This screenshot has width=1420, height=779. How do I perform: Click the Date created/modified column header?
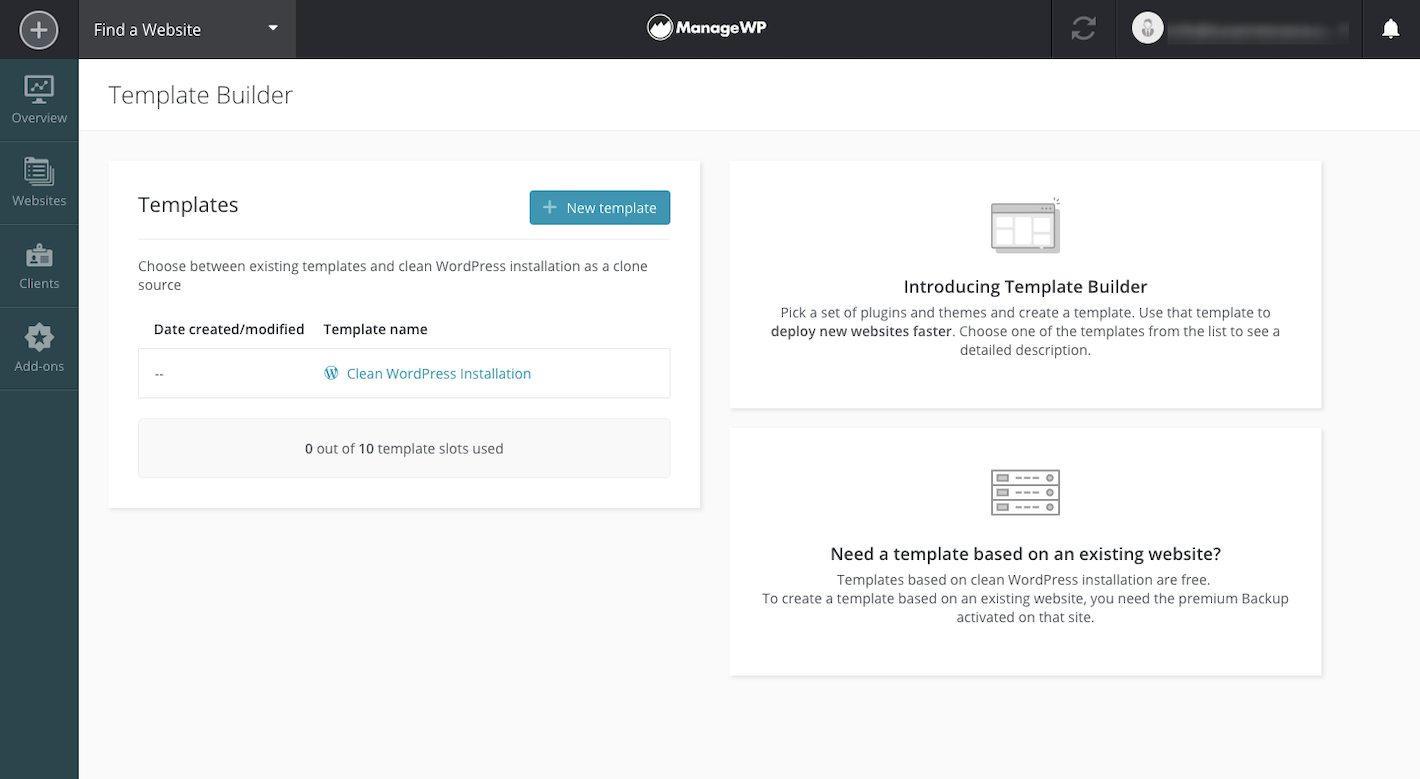coord(229,329)
